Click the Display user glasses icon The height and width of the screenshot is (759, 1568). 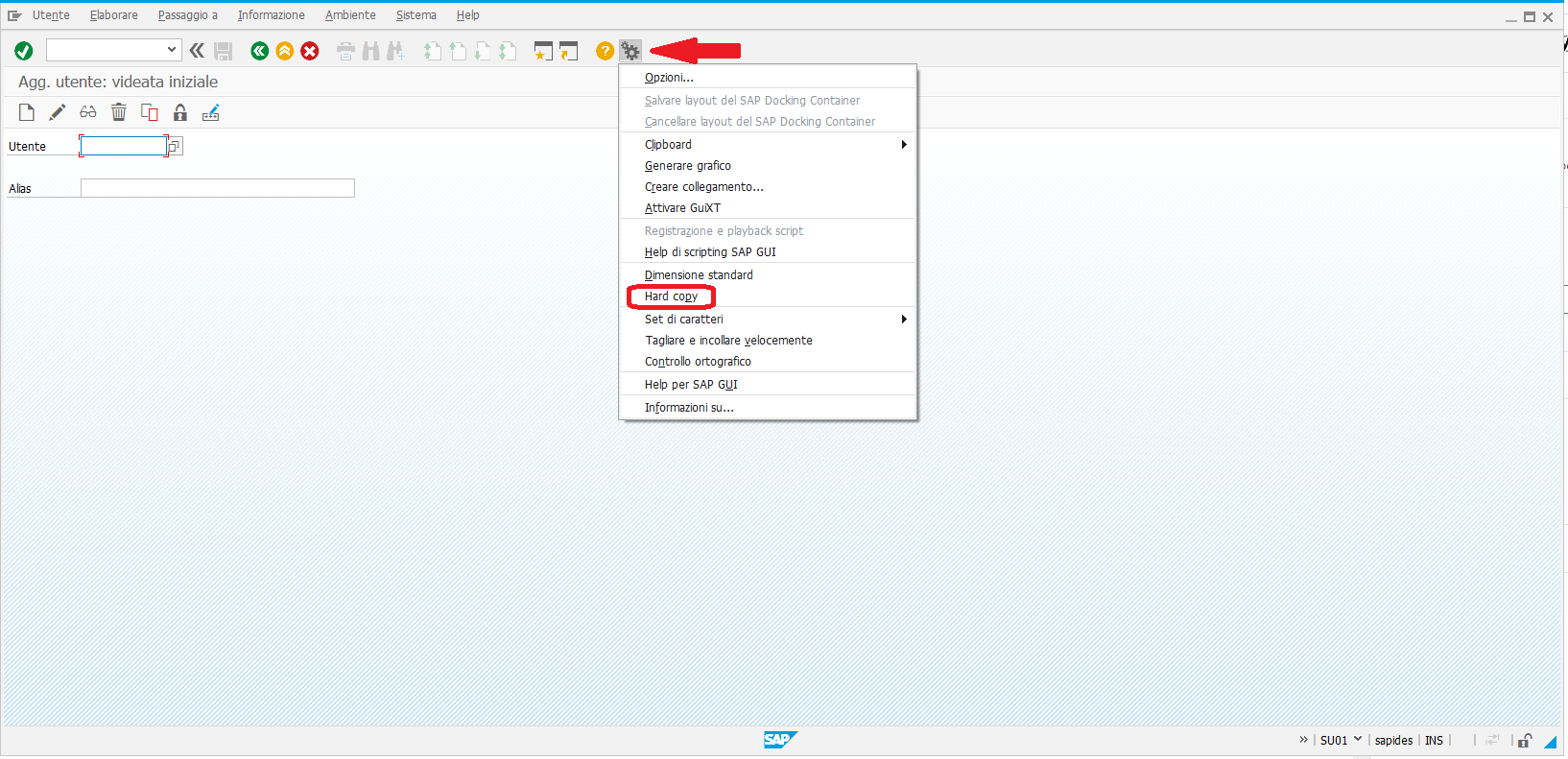(88, 112)
